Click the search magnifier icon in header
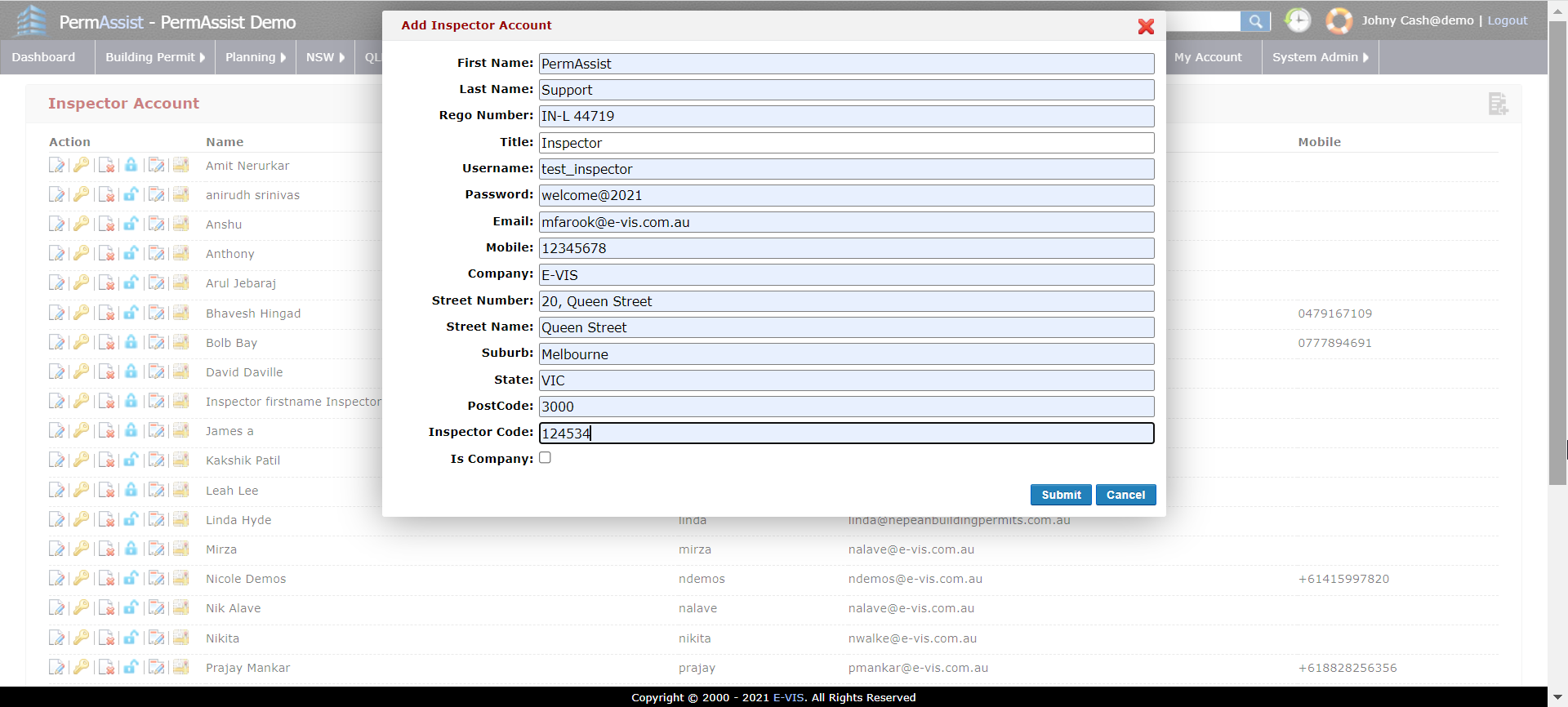Viewport: 1568px width, 707px height. [1255, 21]
